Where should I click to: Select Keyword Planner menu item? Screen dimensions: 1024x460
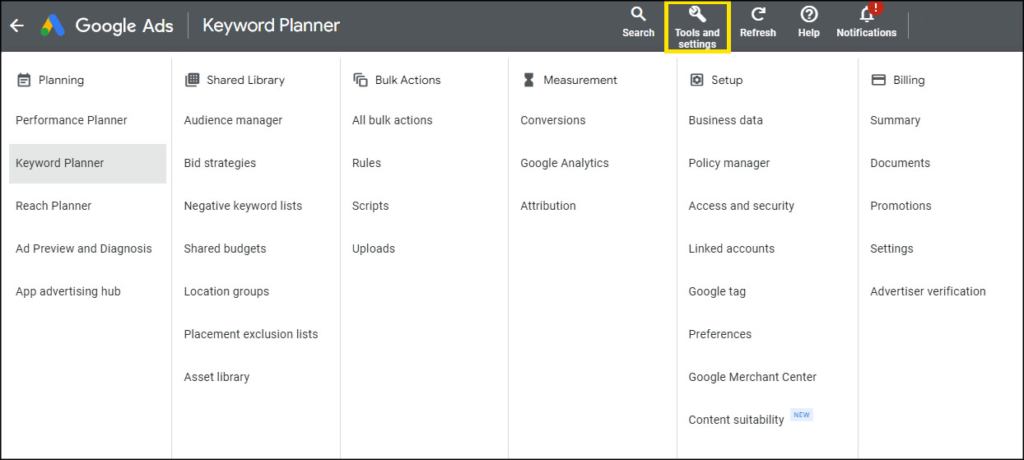(x=88, y=163)
